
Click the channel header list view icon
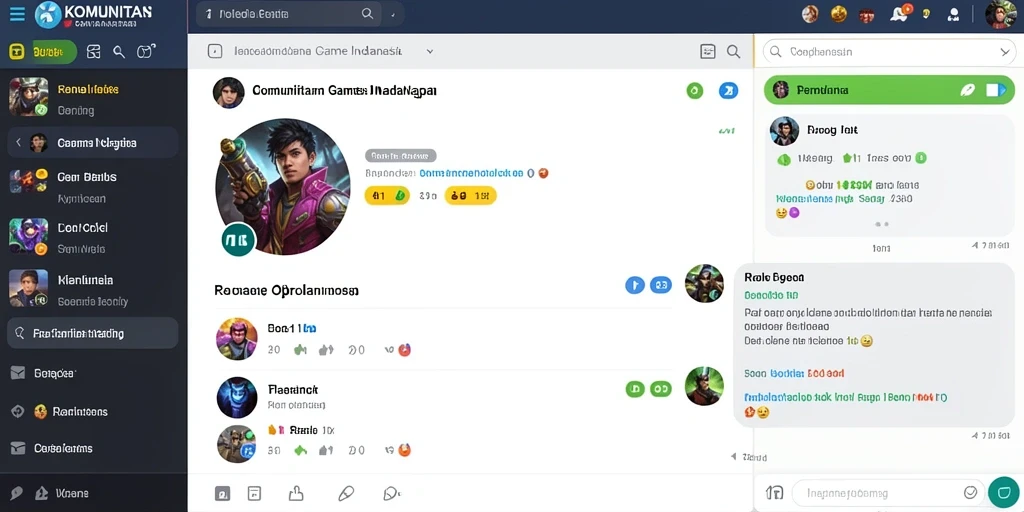point(708,52)
